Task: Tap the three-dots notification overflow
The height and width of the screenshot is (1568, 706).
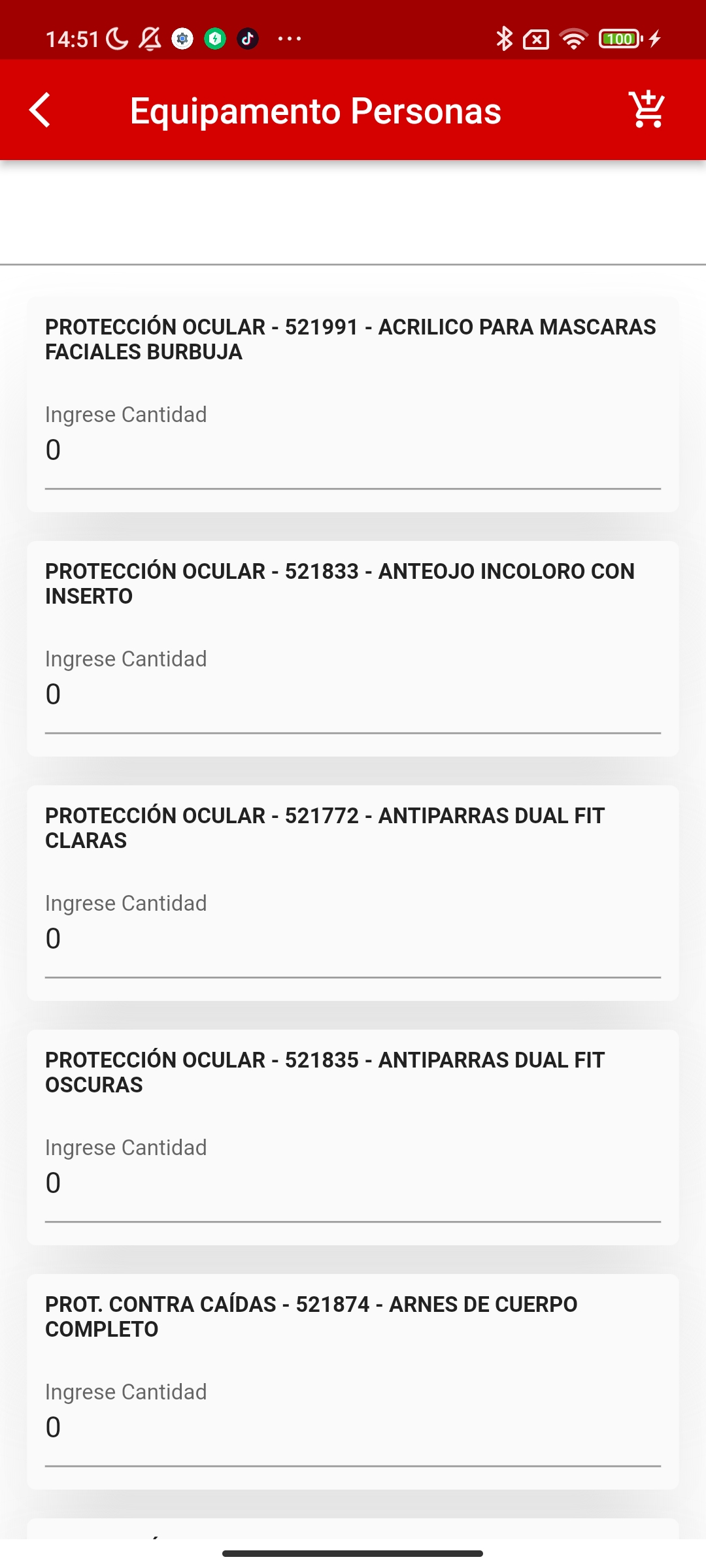Action: click(x=290, y=39)
